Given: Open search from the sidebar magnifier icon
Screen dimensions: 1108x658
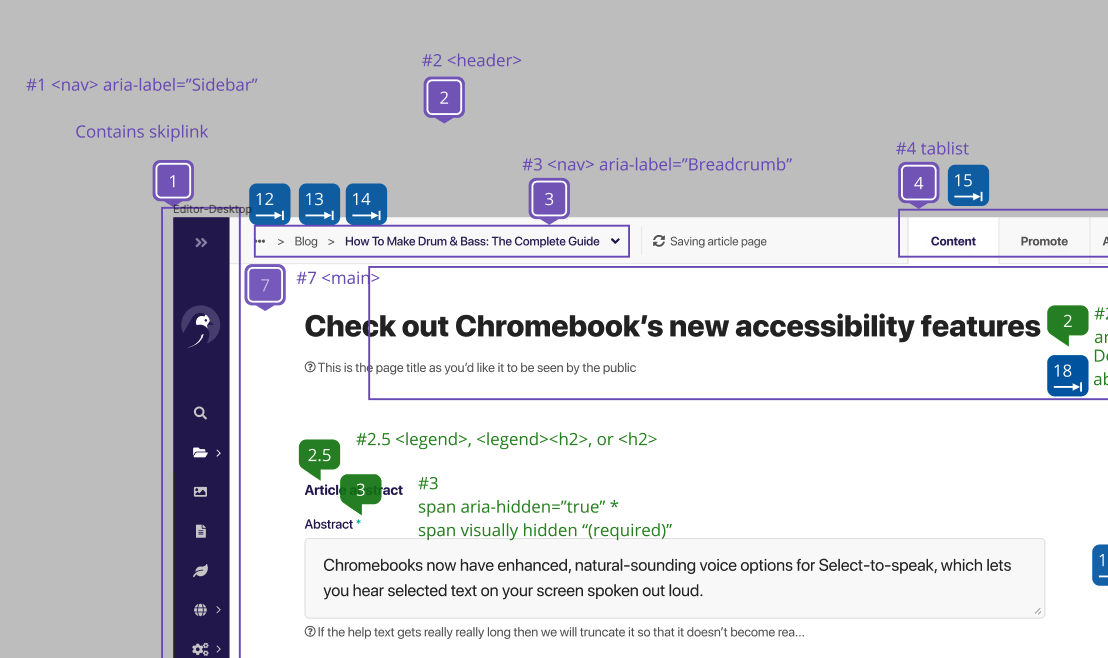Looking at the screenshot, I should (201, 413).
